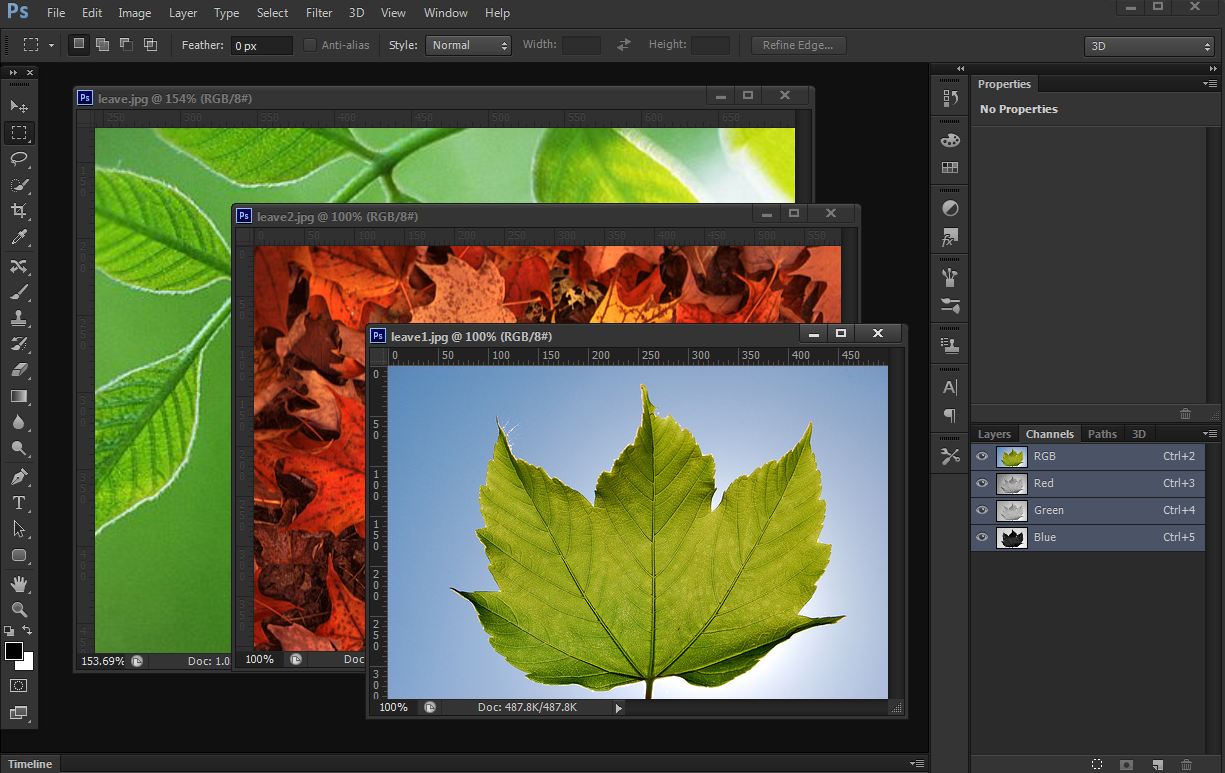Open the Adjustments panel icon
The width and height of the screenshot is (1225, 773).
point(948,208)
